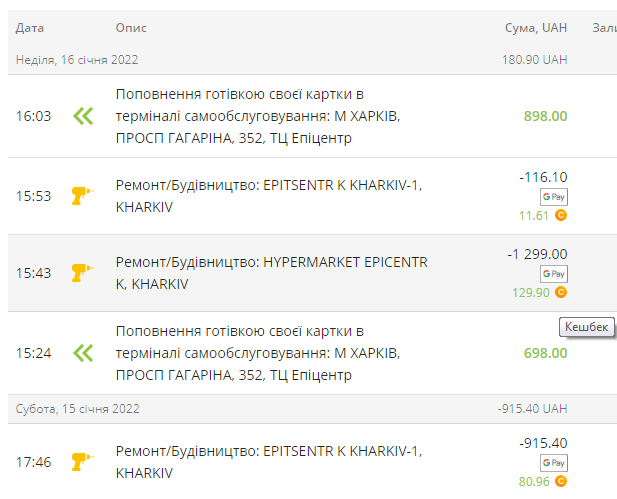The image size is (617, 499).
Task: Click the drill icon for the 15:43 transaction
Action: [82, 272]
